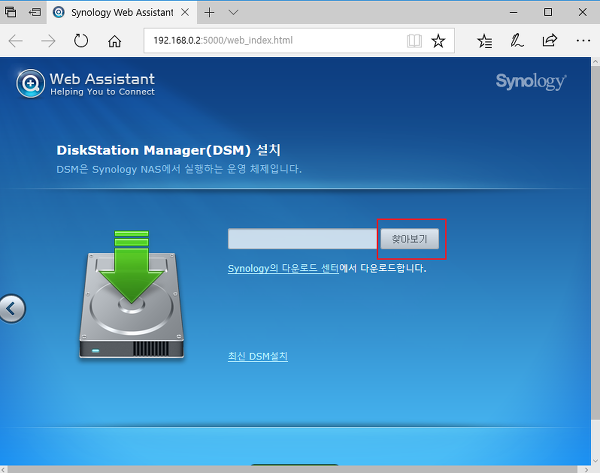Click the Synology brand logo
Viewport: 600px width, 473px height.
[531, 82]
